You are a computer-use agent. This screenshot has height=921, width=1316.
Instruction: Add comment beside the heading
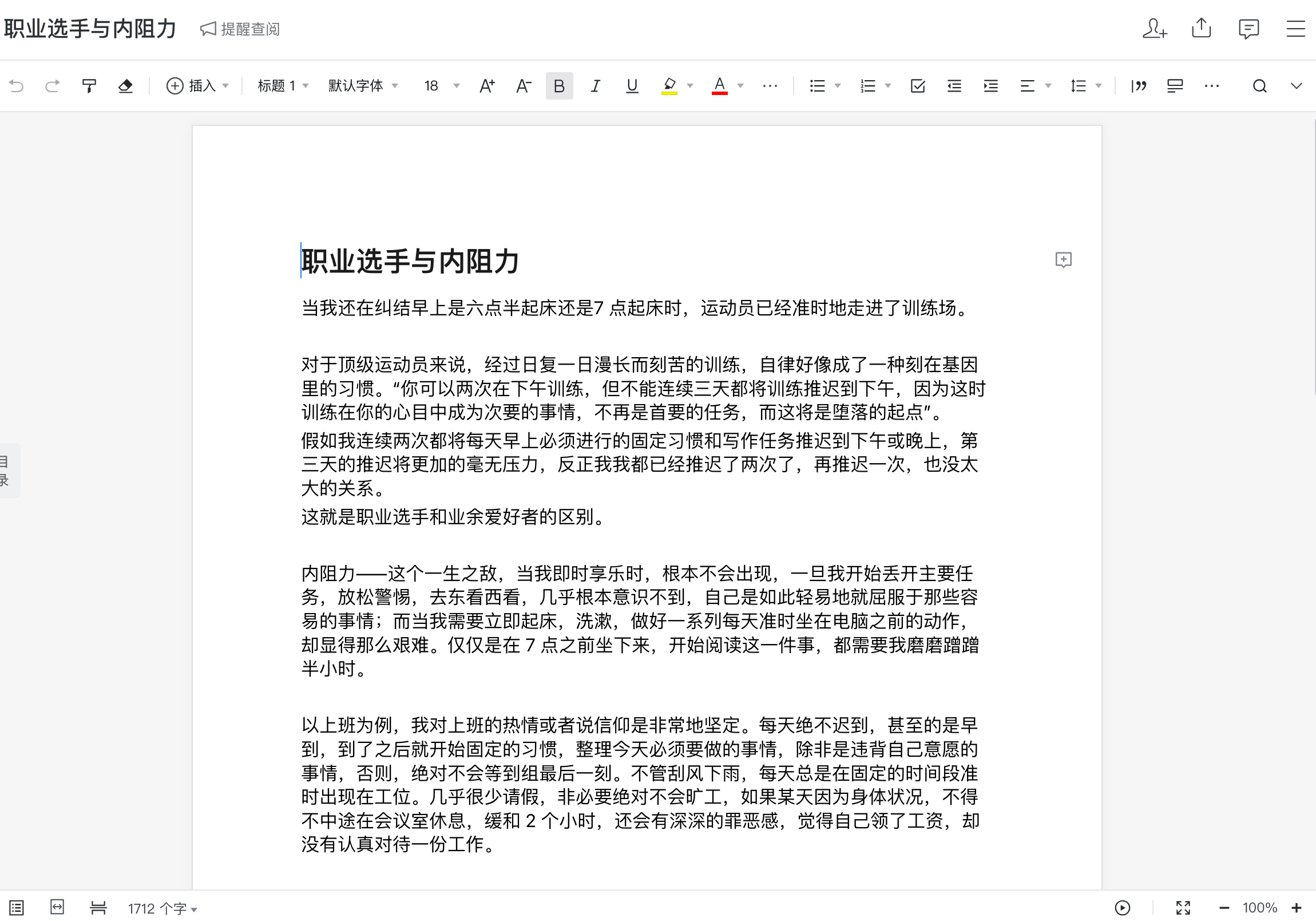click(x=1063, y=260)
